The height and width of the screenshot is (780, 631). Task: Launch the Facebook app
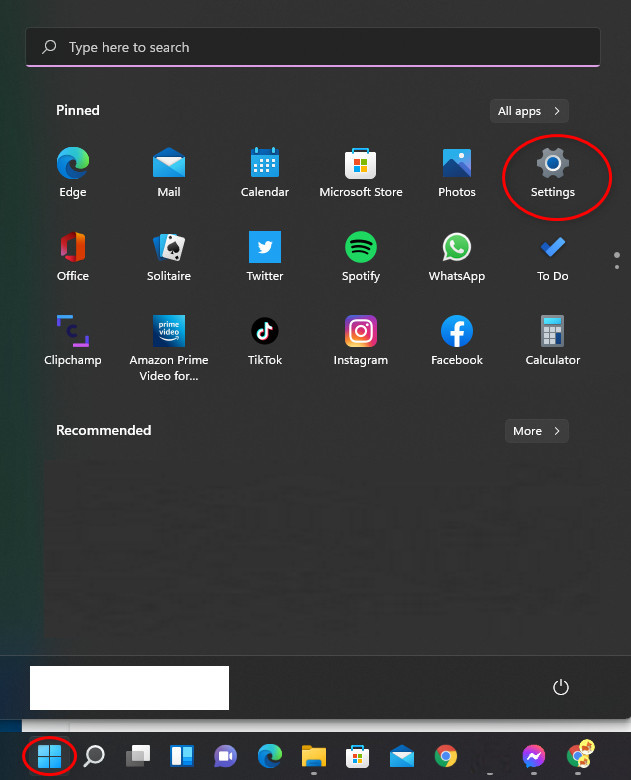(457, 340)
